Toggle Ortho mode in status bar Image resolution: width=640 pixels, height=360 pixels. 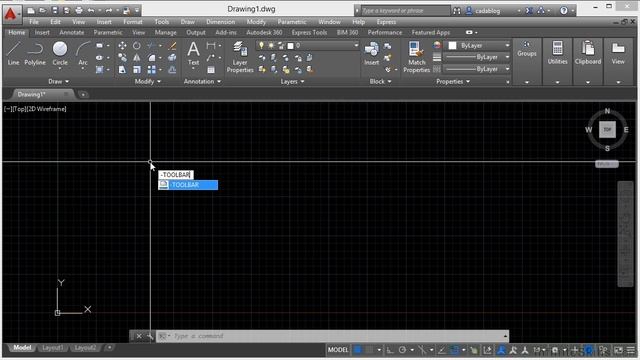pos(390,350)
